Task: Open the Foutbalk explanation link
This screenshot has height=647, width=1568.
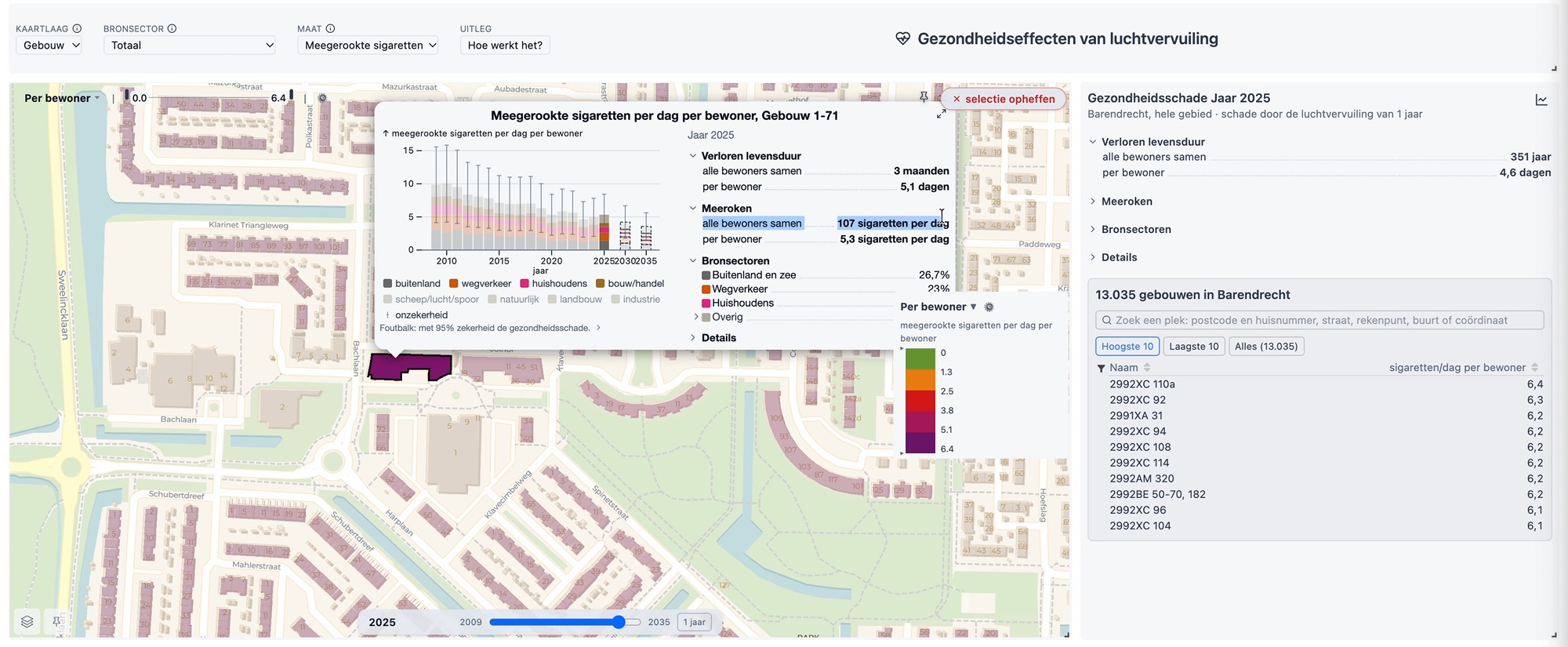Action: click(x=490, y=328)
